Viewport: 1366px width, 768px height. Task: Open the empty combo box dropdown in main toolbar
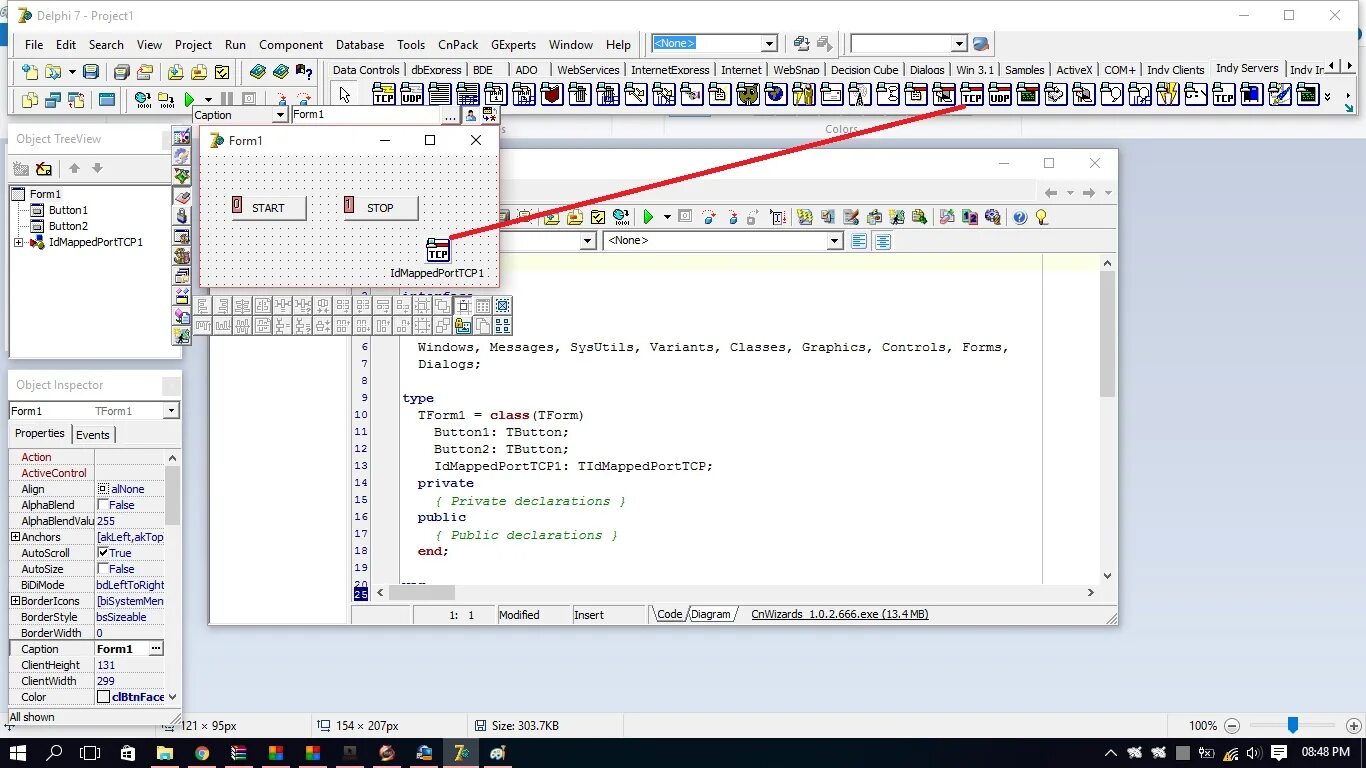959,44
